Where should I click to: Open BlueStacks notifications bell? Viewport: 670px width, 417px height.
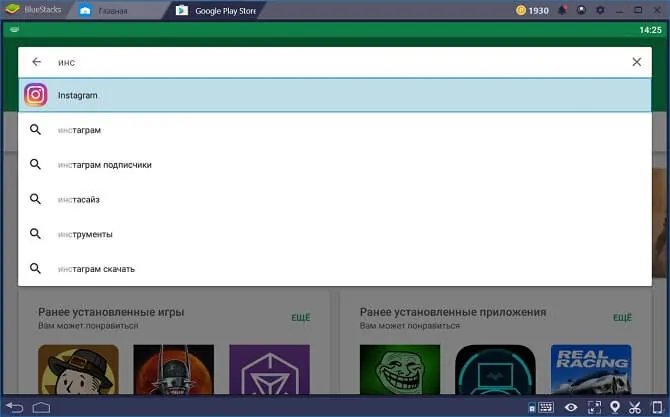[x=562, y=10]
